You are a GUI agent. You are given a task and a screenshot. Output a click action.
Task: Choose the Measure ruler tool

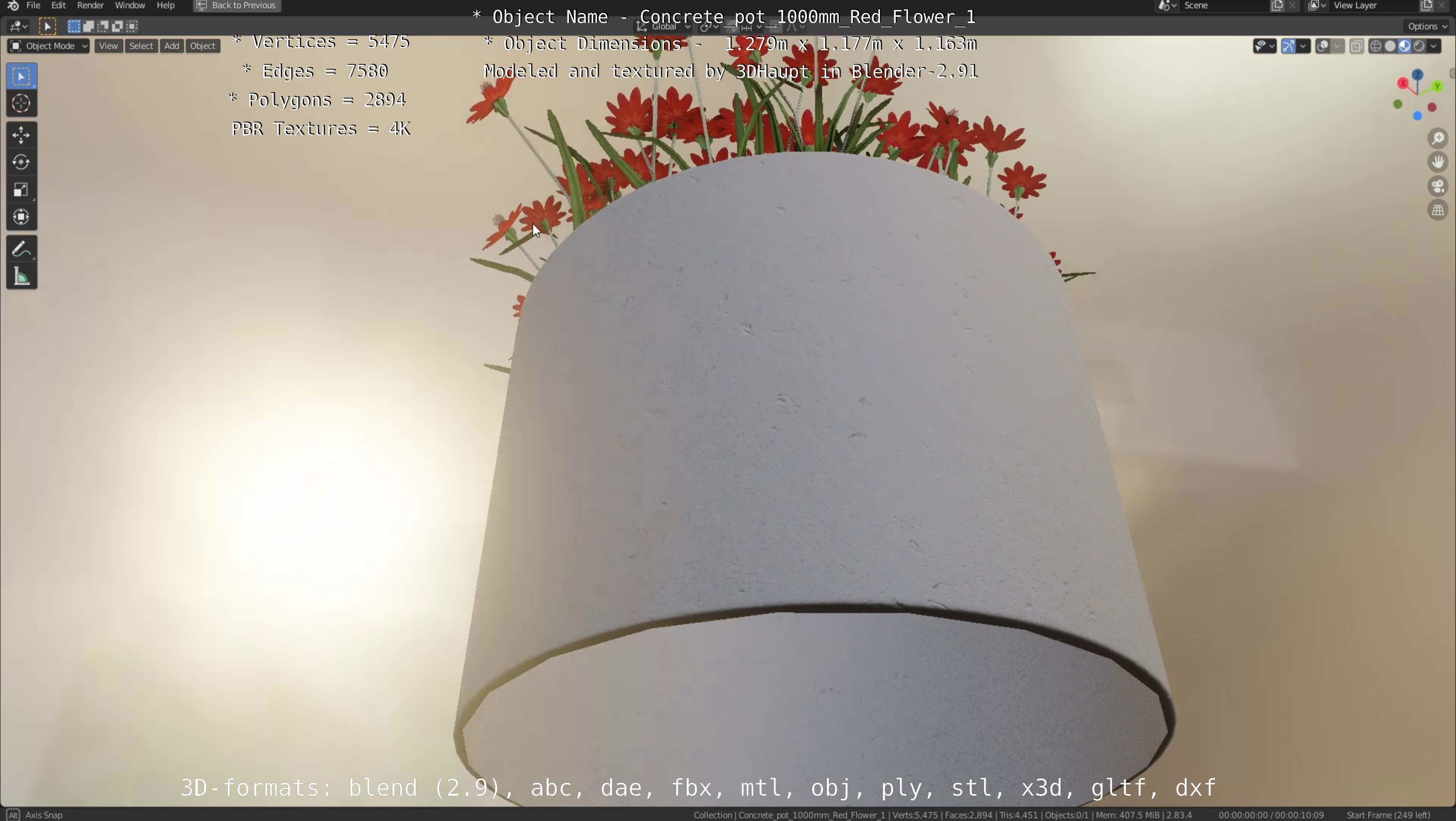click(x=21, y=276)
